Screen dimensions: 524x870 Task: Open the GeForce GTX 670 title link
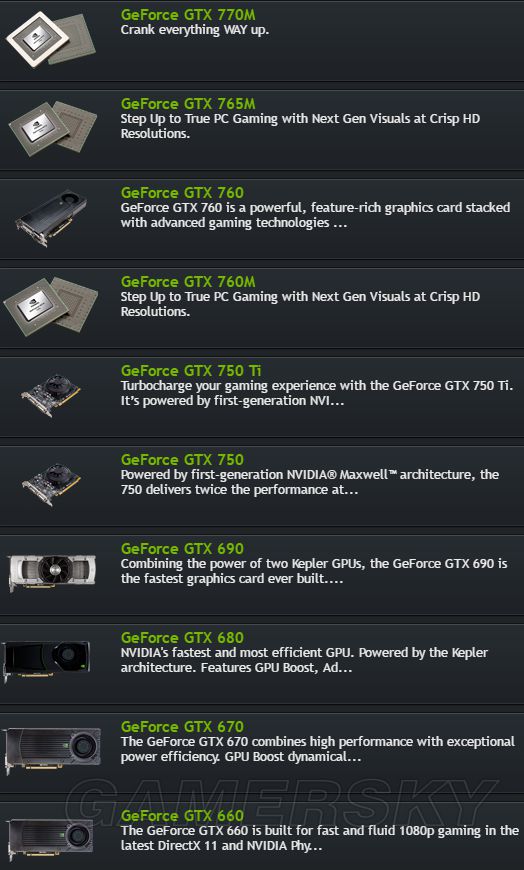182,726
